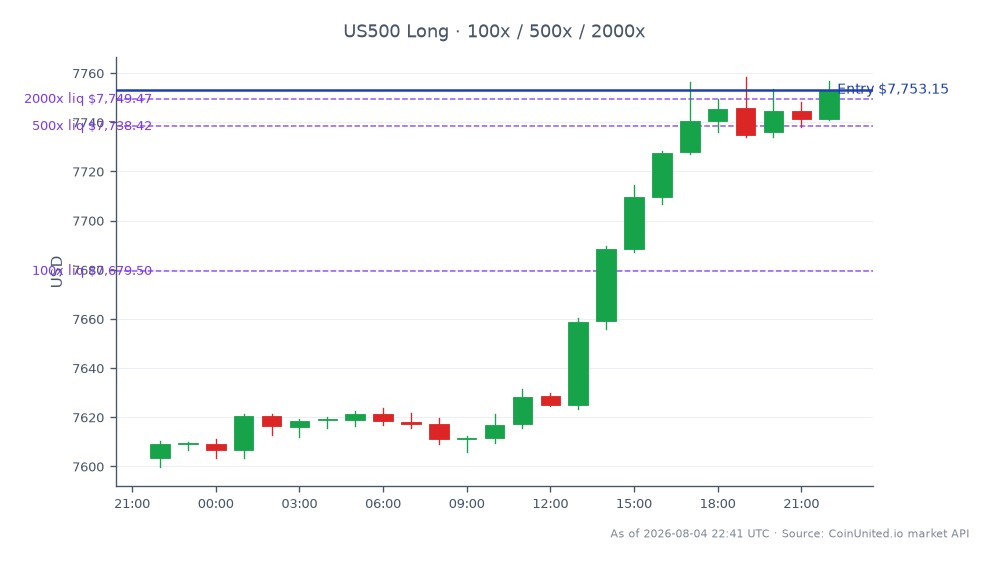Image resolution: width=993 pixels, height=564 pixels.
Task: Select the 2000x liq $7,749.47 label
Action: (88, 99)
